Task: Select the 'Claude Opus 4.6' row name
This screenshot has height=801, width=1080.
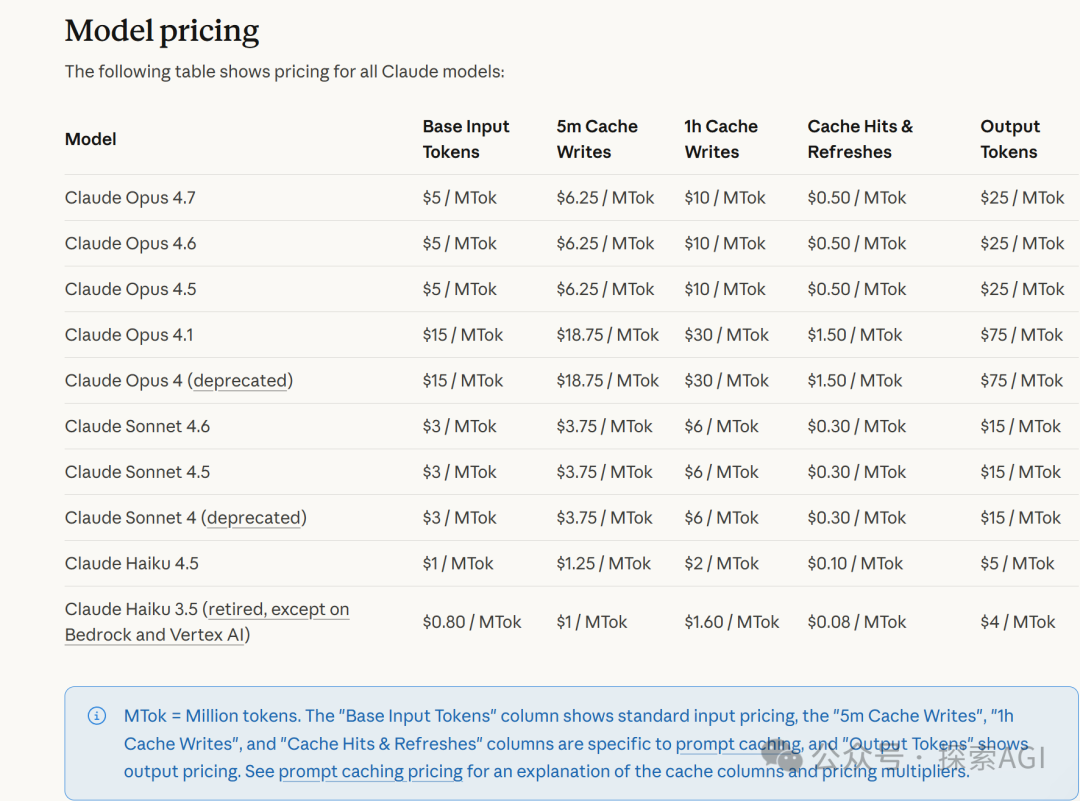Action: pyautogui.click(x=130, y=244)
